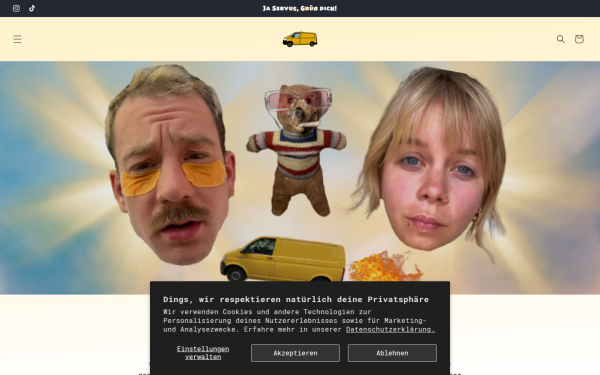Image resolution: width=600 pixels, height=375 pixels.
Task: Open the search magnifier
Action: coord(561,39)
